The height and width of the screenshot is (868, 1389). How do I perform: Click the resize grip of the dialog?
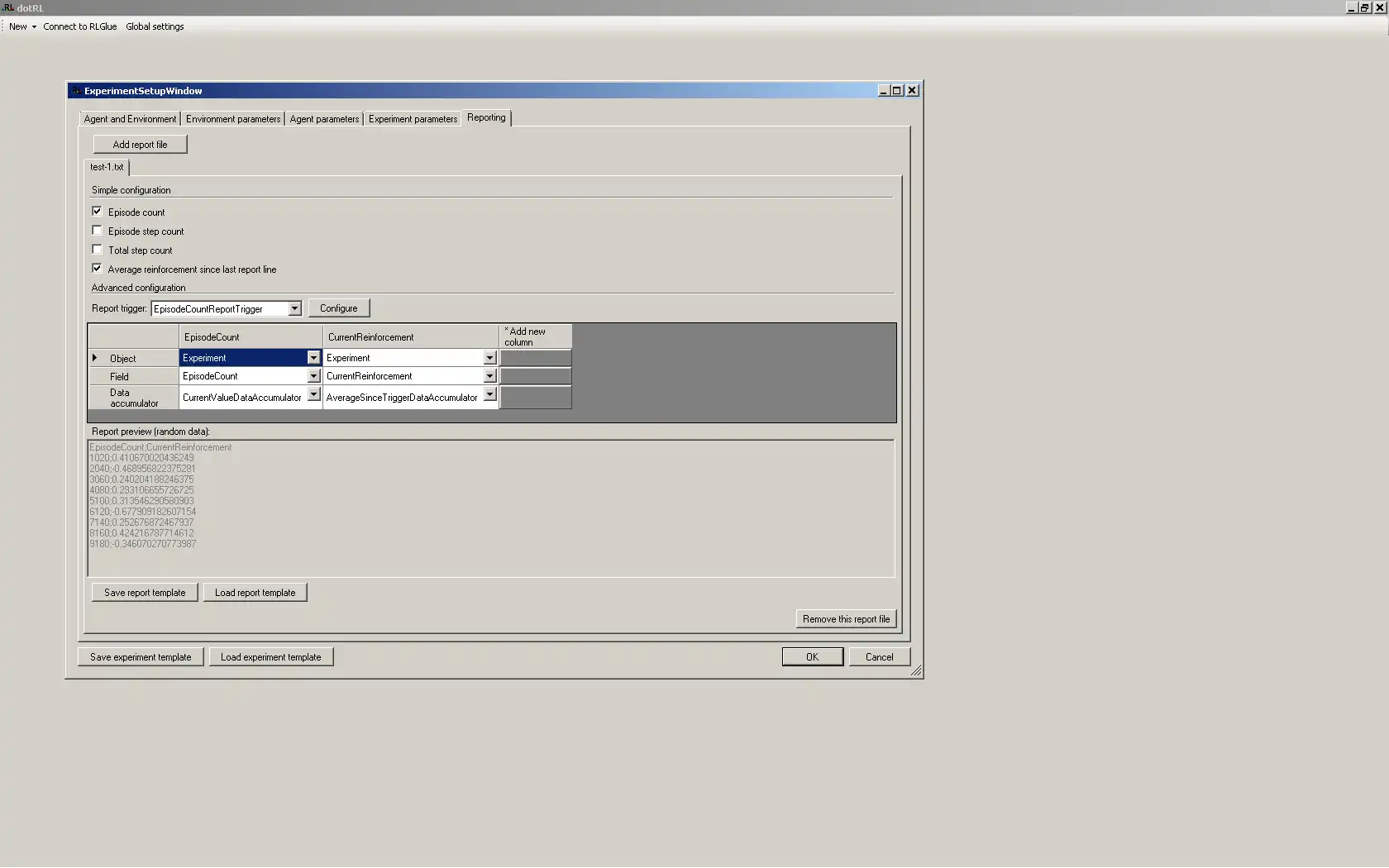(x=916, y=671)
